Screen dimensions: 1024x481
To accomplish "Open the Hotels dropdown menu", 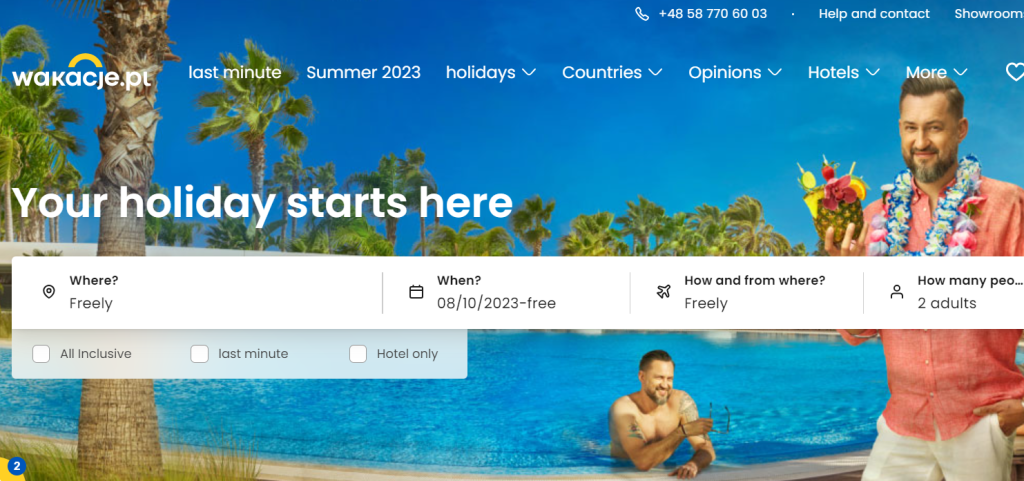I will 844,72.
